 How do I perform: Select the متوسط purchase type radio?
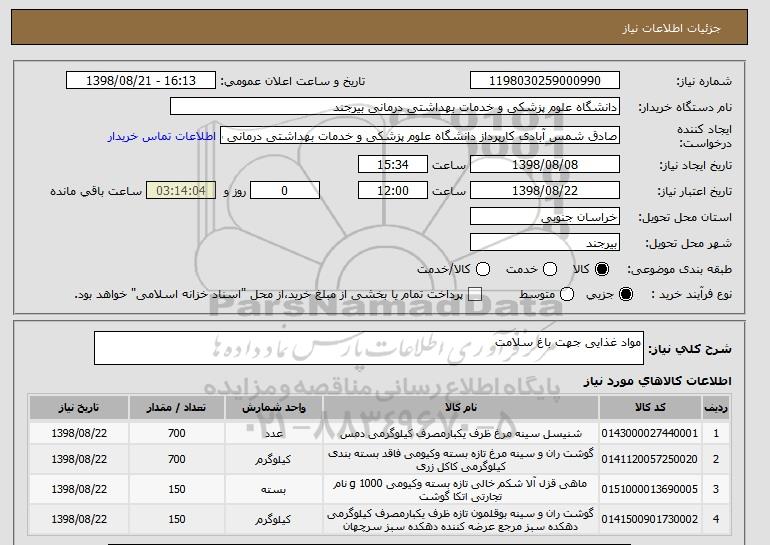pyautogui.click(x=567, y=294)
